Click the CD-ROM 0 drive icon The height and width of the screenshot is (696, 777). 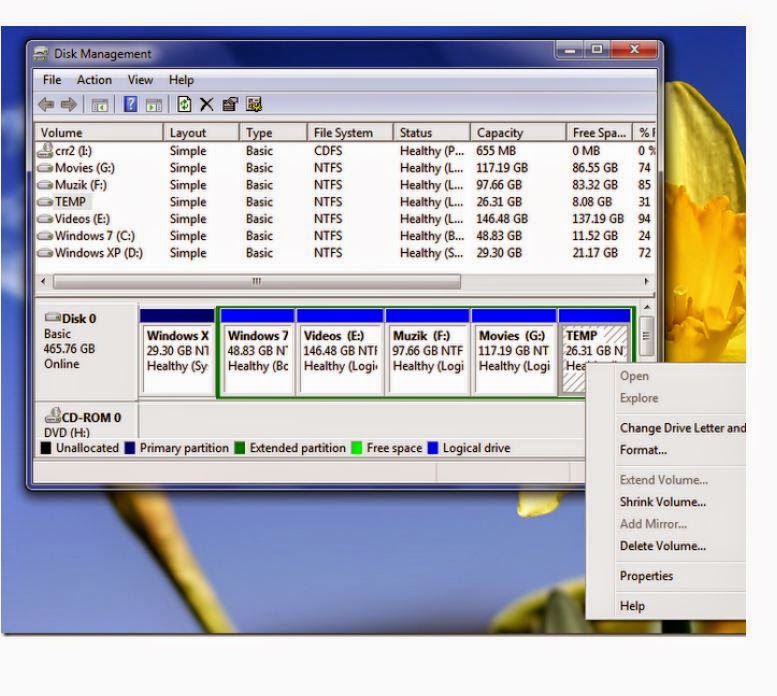pos(53,416)
